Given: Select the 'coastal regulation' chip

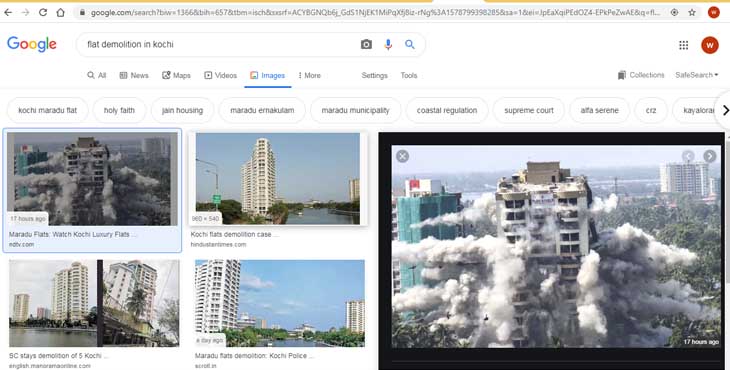Looking at the screenshot, I should (x=447, y=110).
